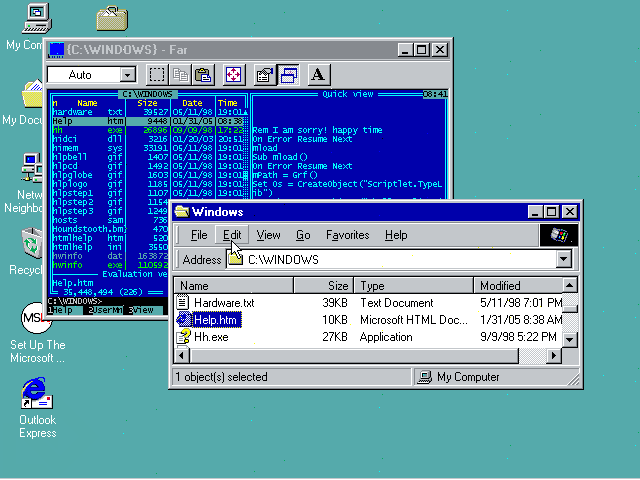Open Recycle Bin desktop icon
The width and height of the screenshot is (640, 480).
[32, 243]
